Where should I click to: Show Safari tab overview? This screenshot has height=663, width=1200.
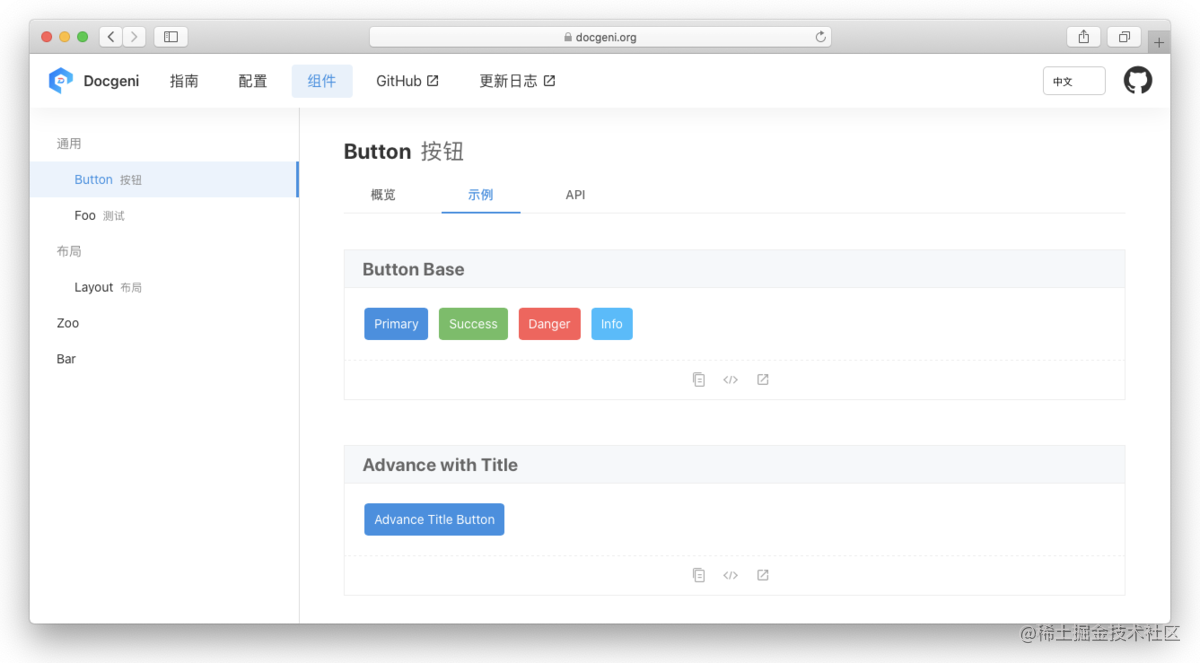pos(1124,37)
